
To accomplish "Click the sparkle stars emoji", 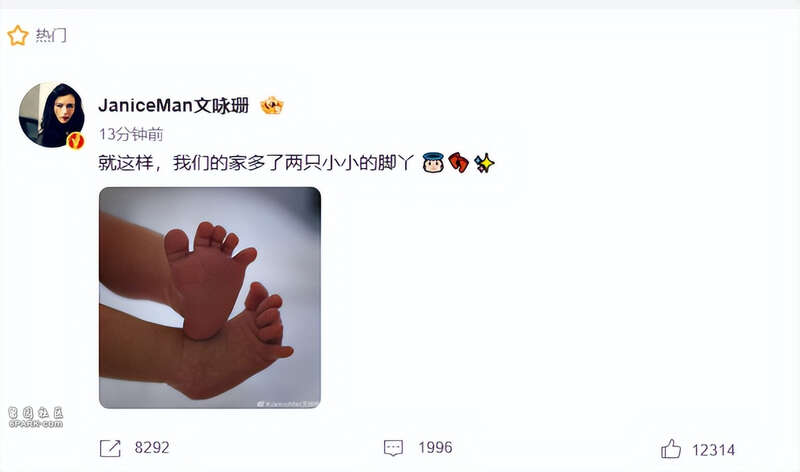I will (484, 163).
